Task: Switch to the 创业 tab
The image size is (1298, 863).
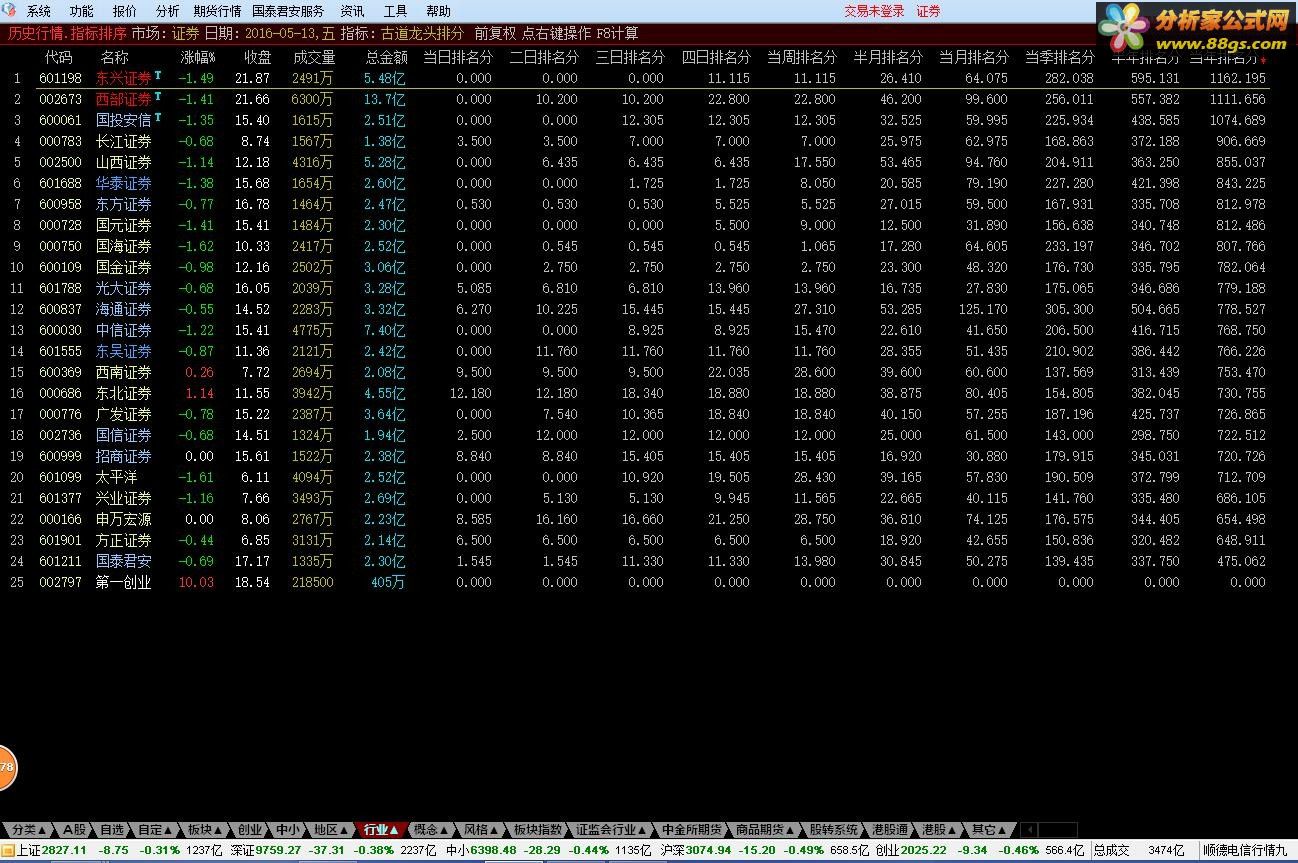Action: (x=249, y=830)
